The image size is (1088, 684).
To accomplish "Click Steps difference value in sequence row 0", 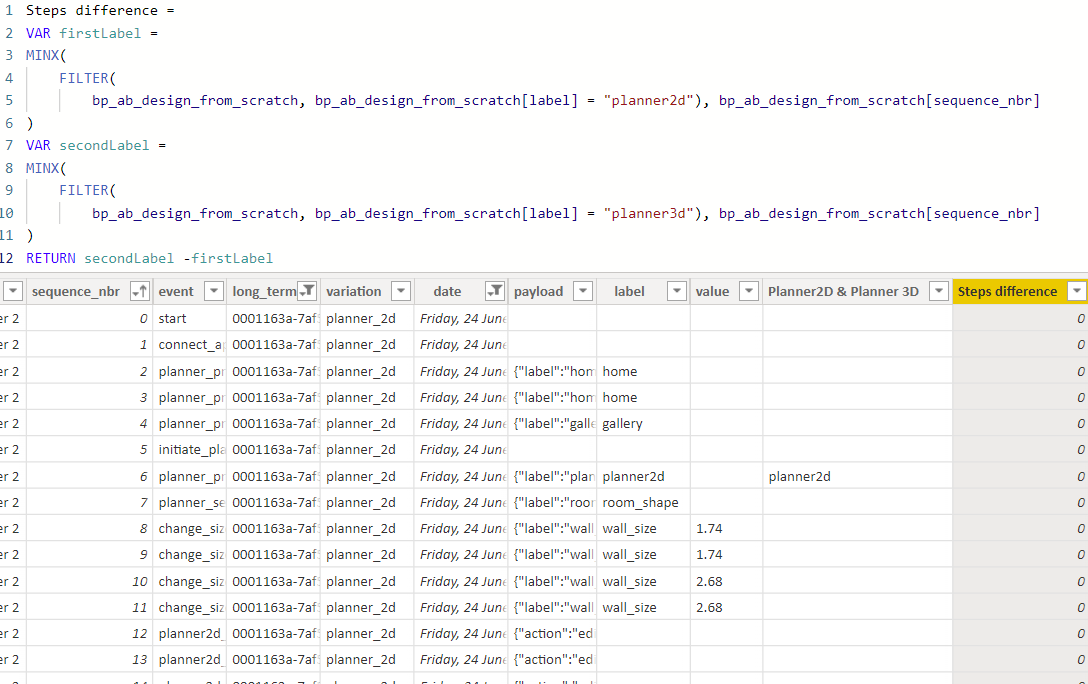I will tap(1020, 318).
